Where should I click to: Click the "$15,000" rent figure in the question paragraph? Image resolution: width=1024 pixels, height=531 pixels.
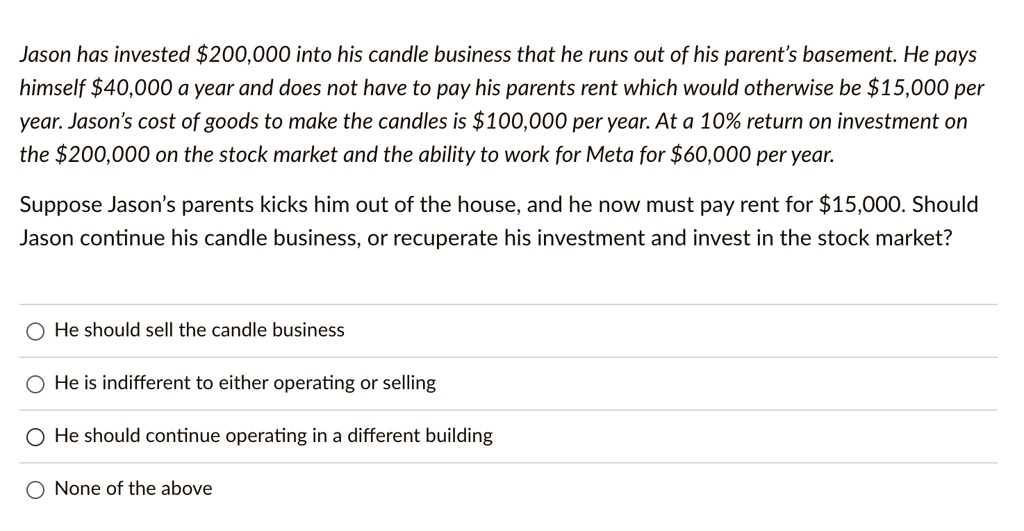[862, 205]
